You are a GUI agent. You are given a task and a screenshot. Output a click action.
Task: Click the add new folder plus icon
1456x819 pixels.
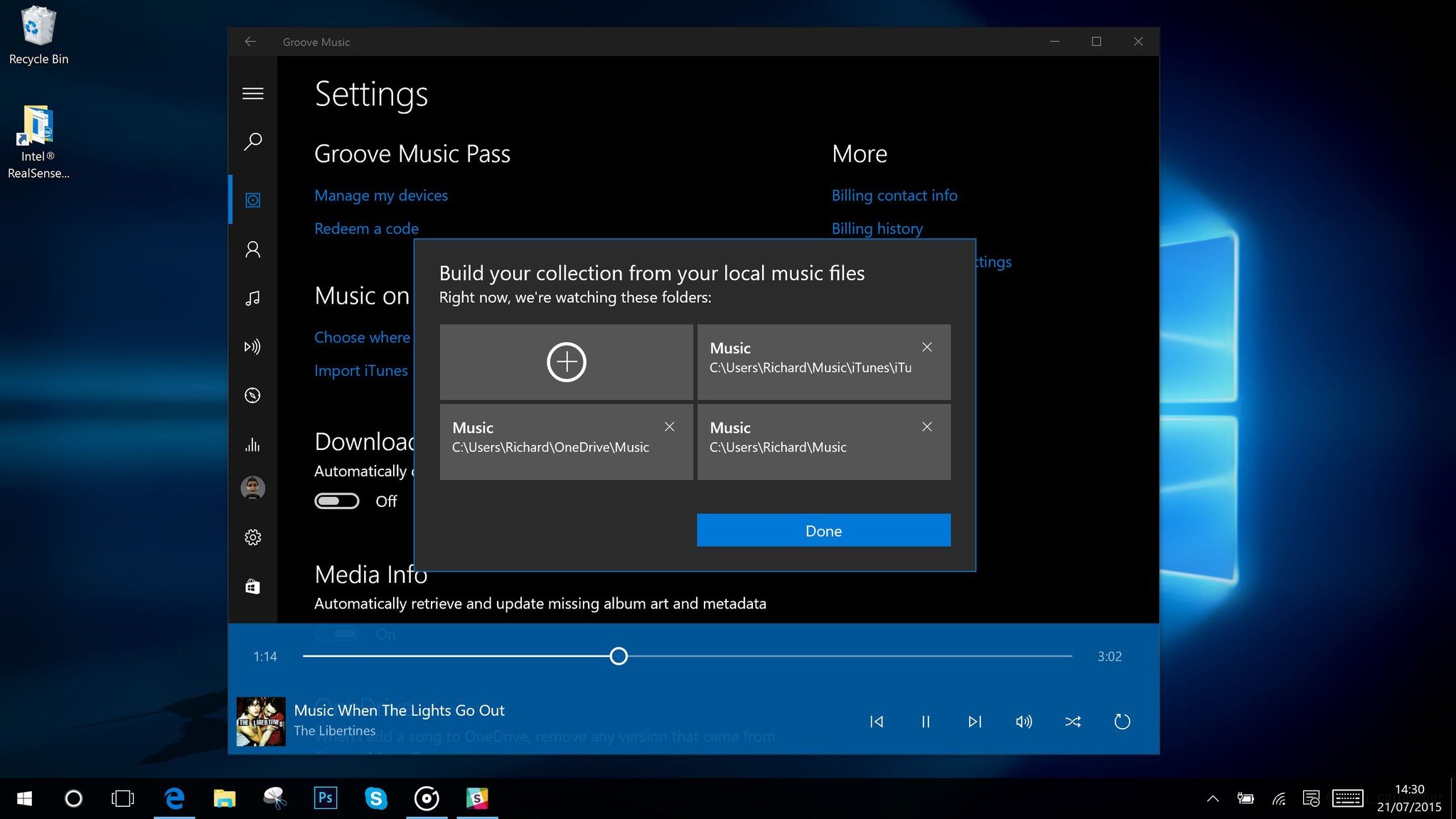pyautogui.click(x=566, y=361)
